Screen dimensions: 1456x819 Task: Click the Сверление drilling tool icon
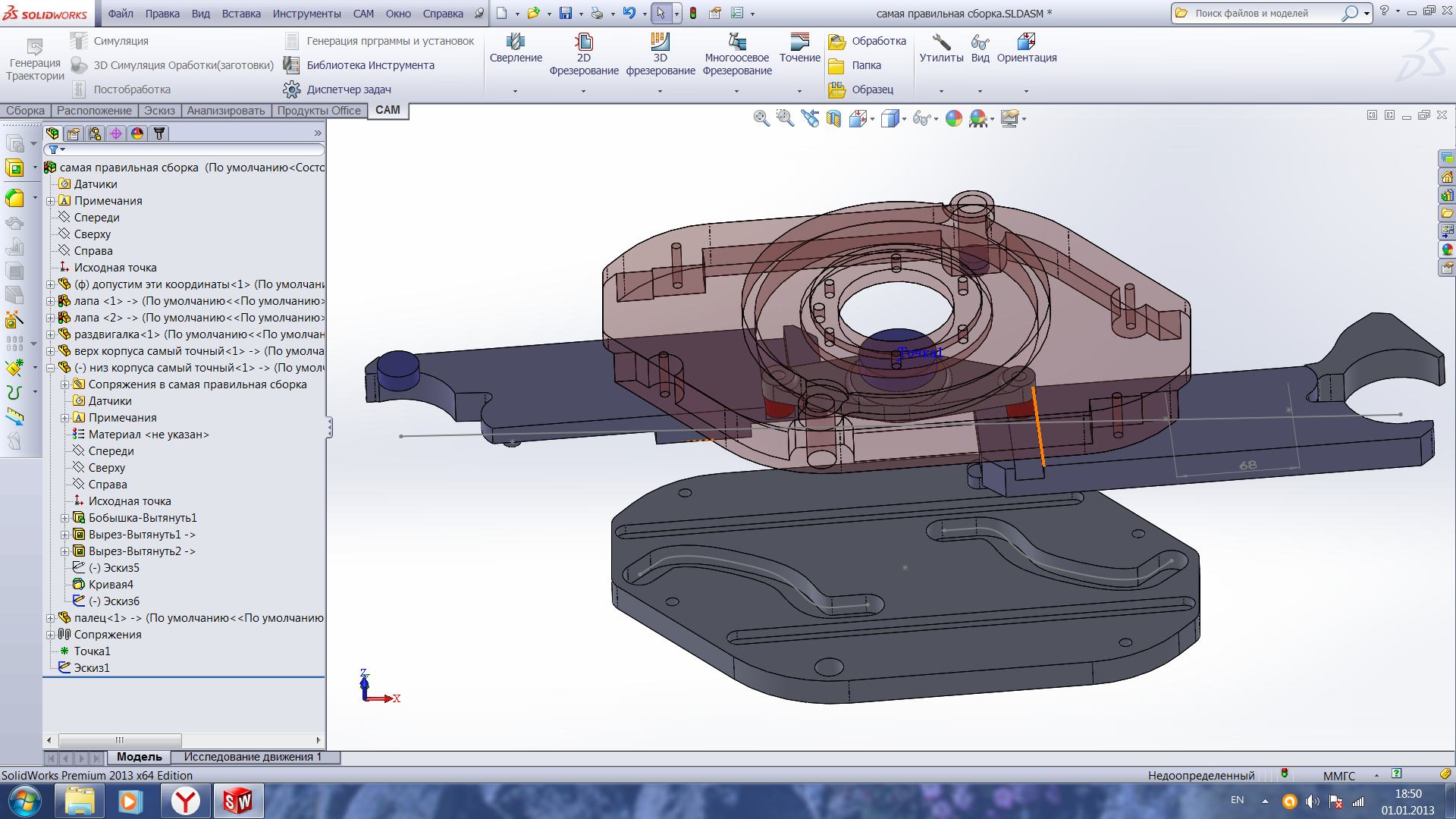(x=516, y=42)
